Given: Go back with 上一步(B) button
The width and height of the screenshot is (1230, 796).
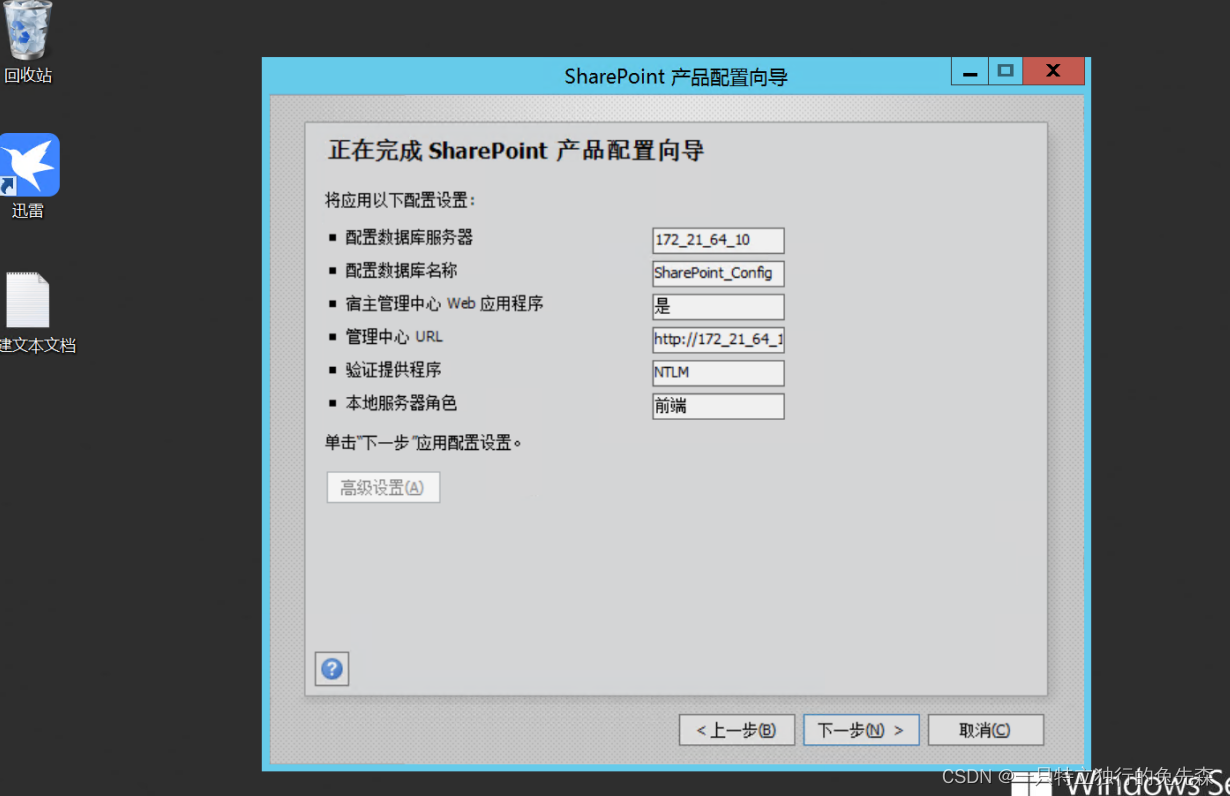Looking at the screenshot, I should click(736, 730).
